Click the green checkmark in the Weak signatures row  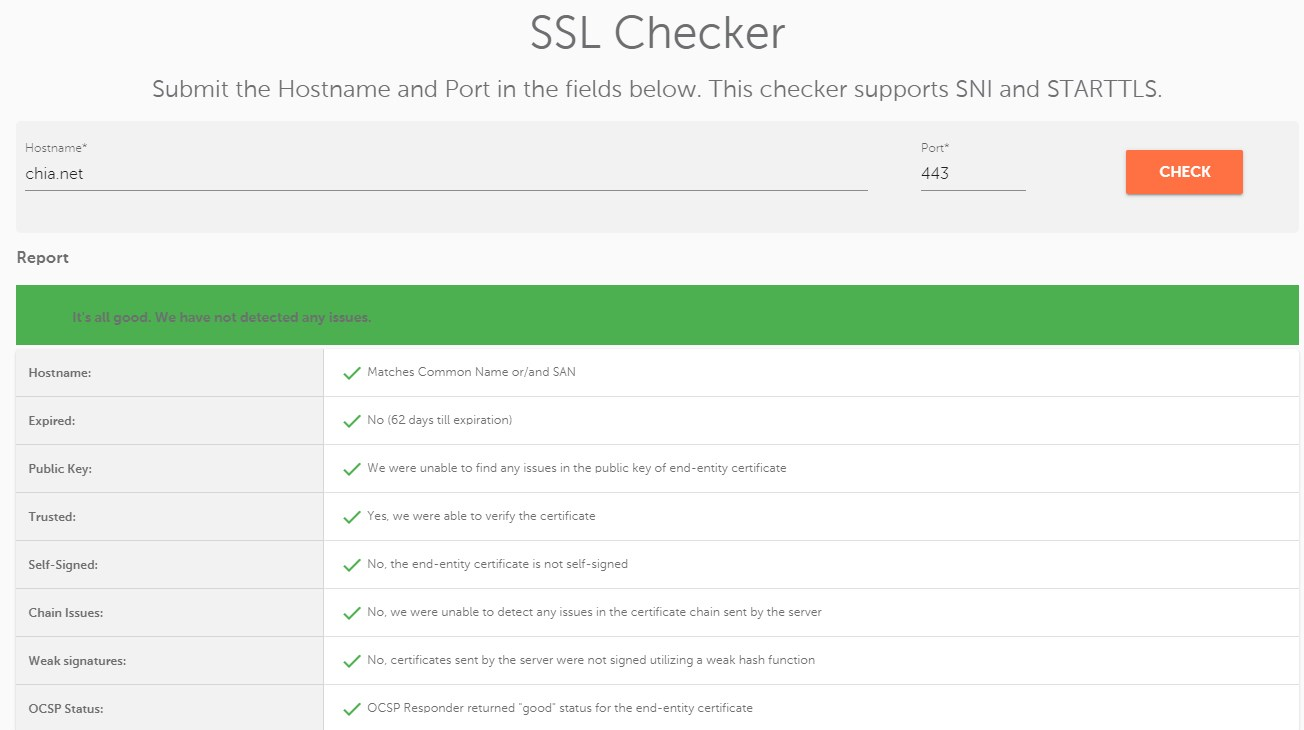[352, 661]
